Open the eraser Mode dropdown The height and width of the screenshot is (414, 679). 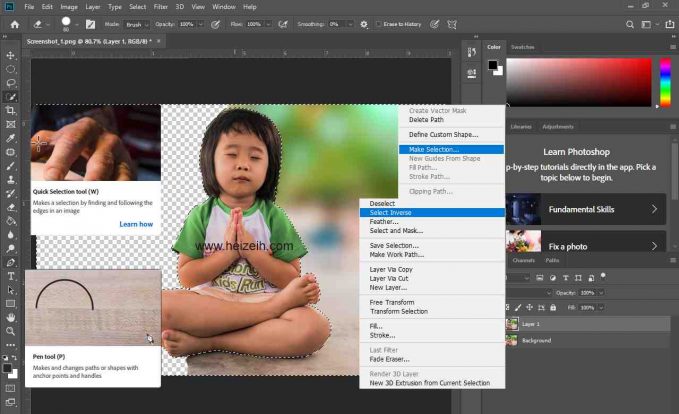[137, 25]
